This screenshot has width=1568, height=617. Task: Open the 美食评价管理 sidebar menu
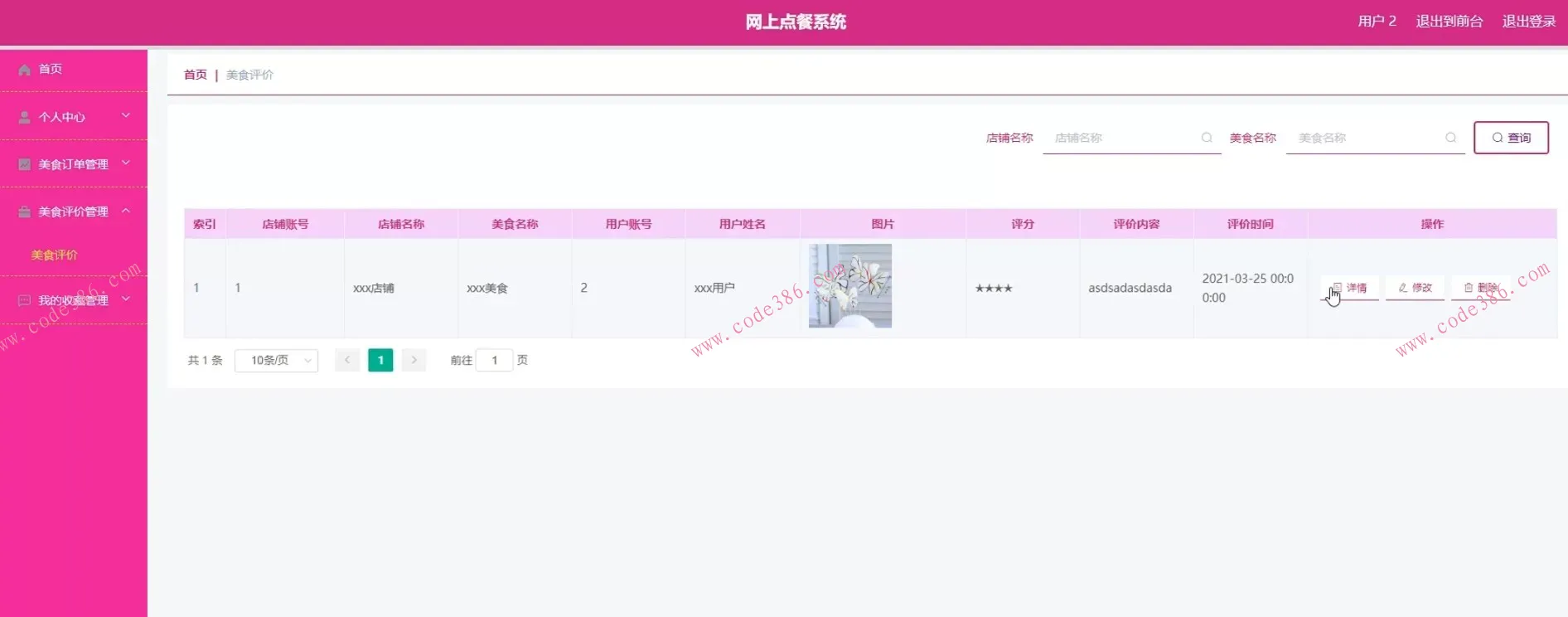tap(74, 211)
